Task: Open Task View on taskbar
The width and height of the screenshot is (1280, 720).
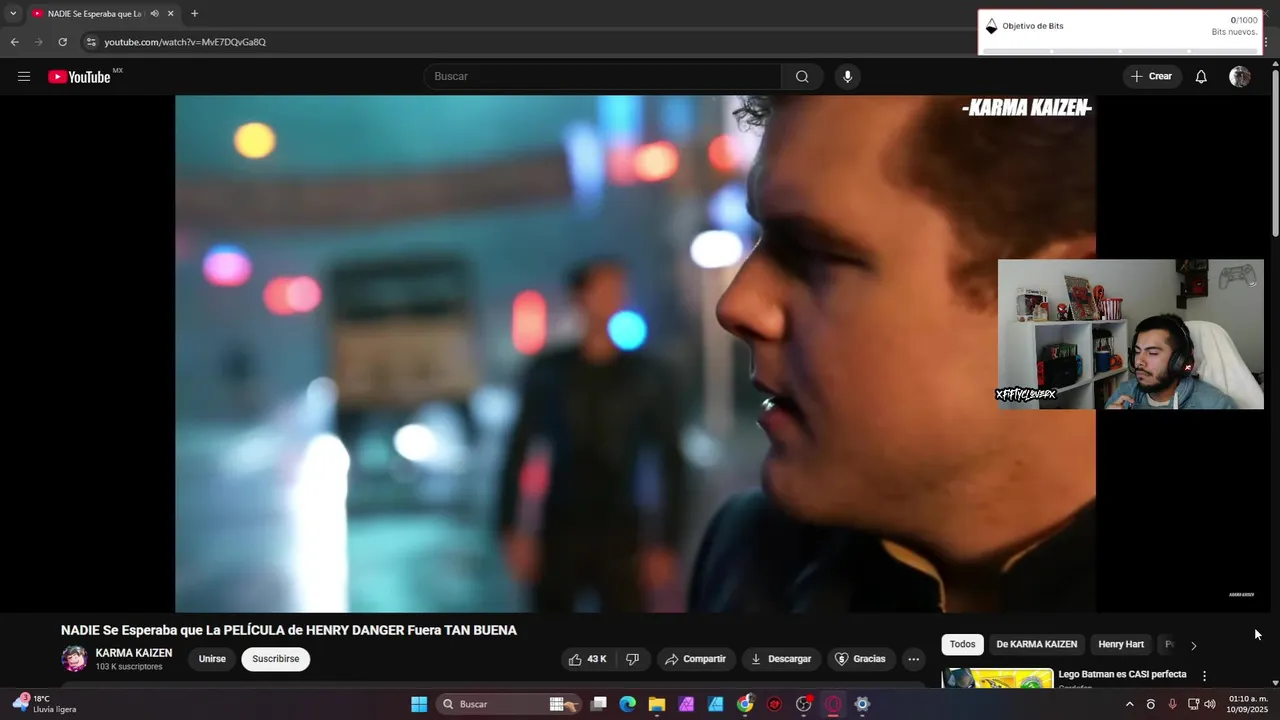Action: tap(598, 704)
